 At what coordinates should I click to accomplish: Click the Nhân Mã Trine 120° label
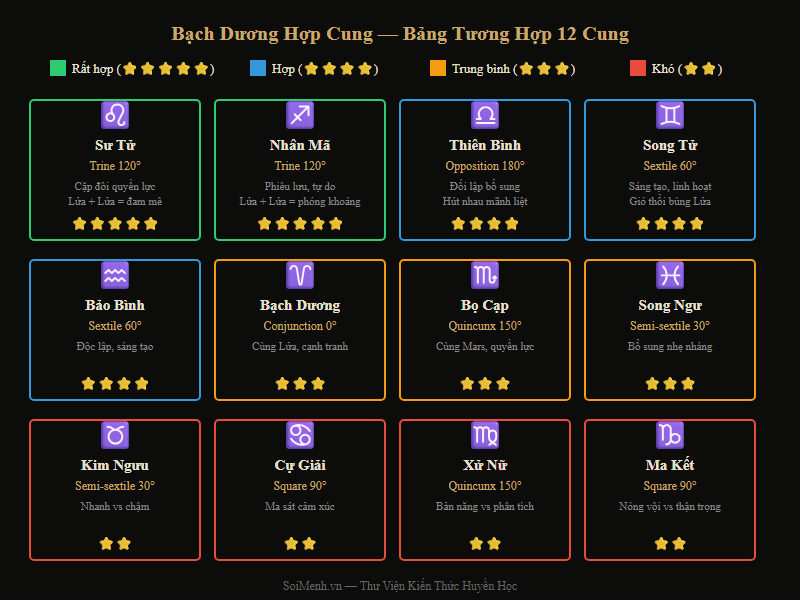click(300, 166)
